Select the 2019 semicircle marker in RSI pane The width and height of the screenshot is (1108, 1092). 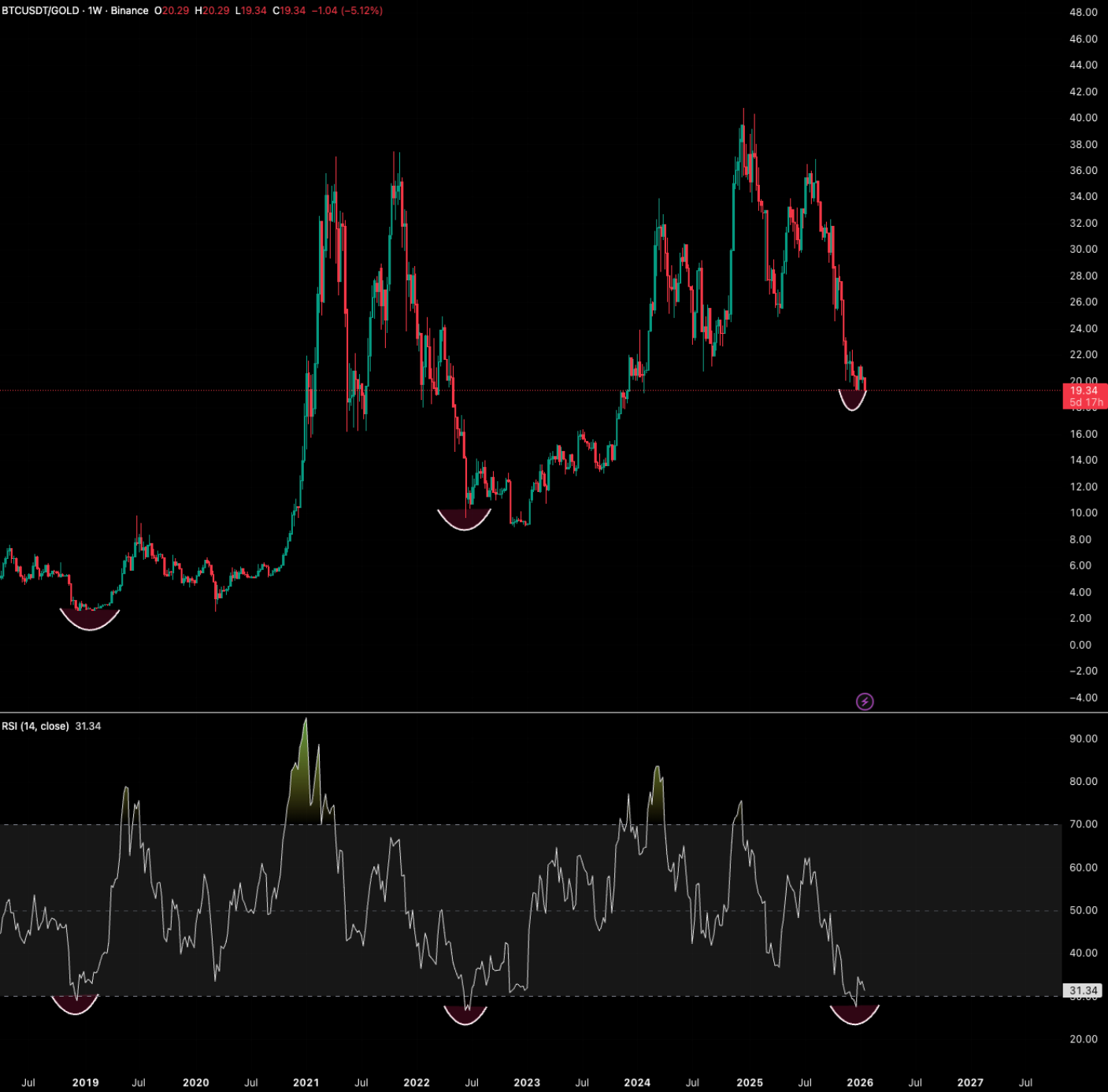coord(75,1005)
